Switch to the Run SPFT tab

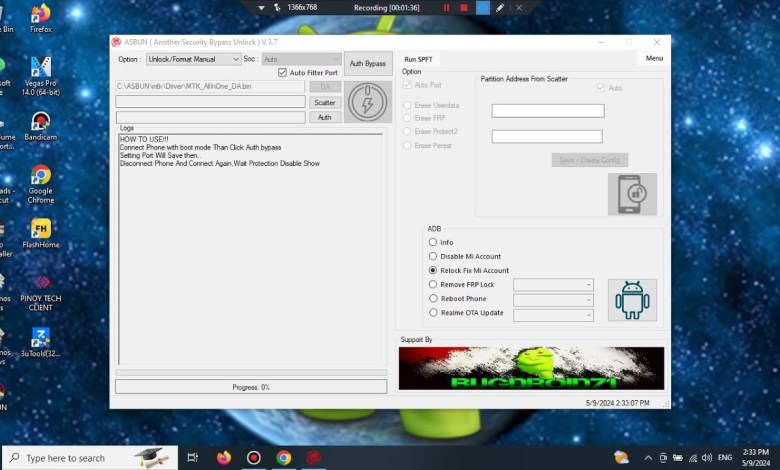[x=418, y=59]
